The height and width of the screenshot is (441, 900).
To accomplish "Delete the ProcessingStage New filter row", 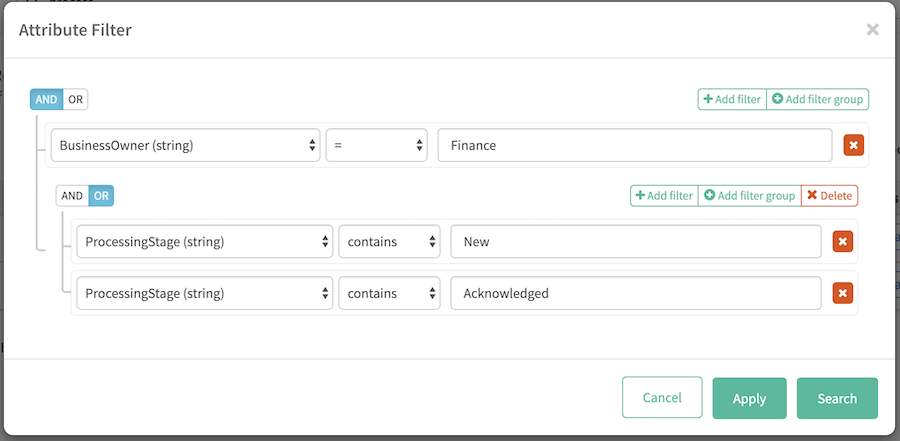I will click(842, 241).
